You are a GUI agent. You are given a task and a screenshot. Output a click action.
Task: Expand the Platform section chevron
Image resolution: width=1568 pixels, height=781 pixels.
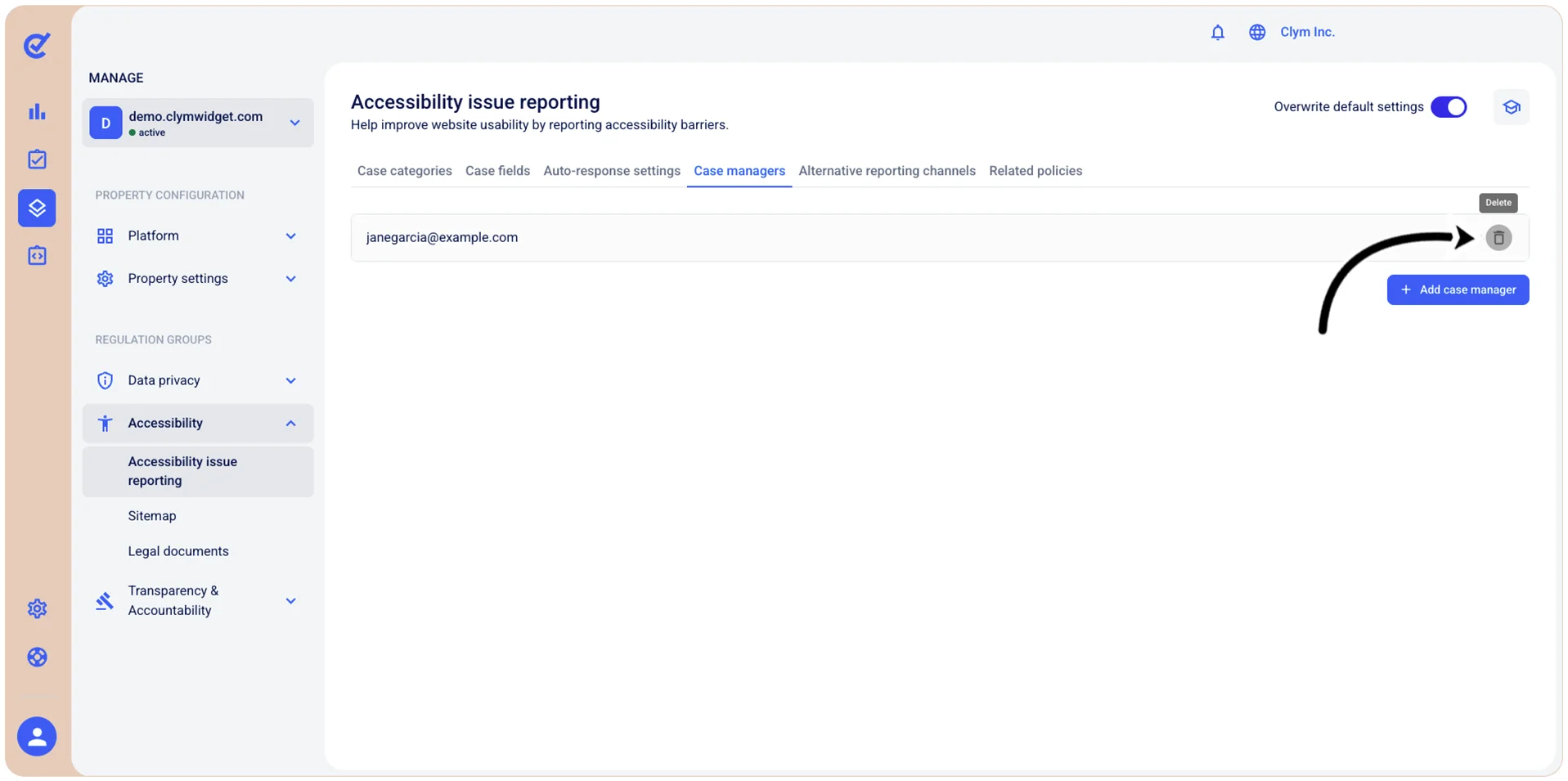[290, 236]
